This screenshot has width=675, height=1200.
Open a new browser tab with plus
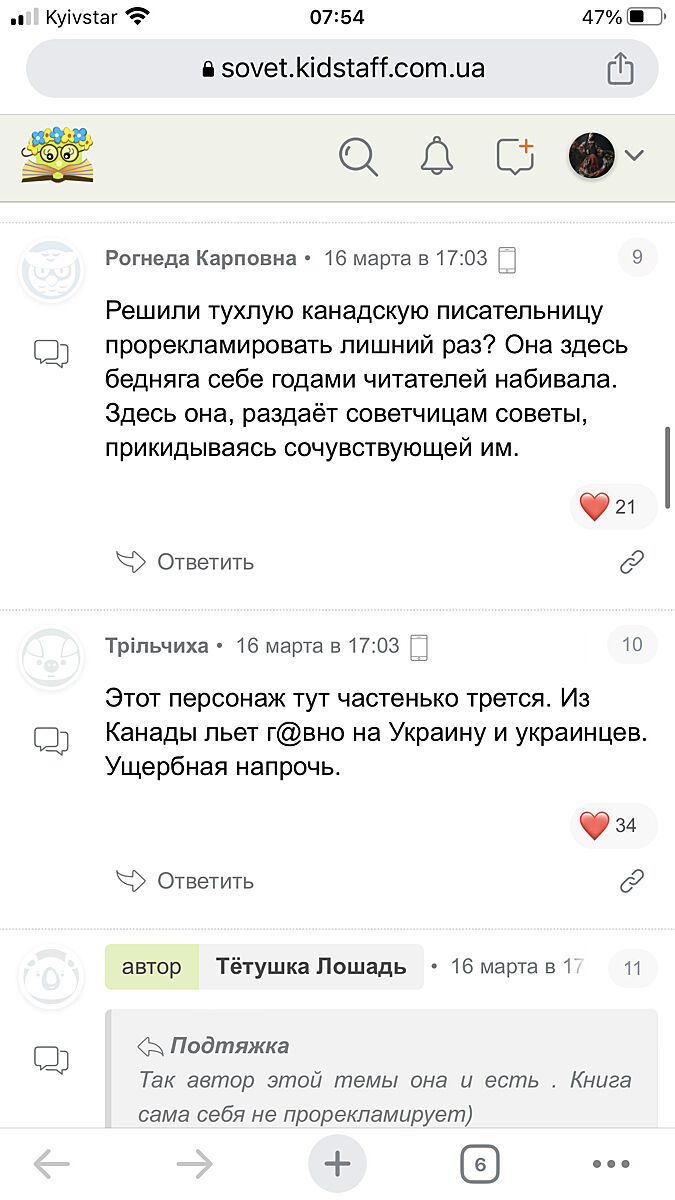[x=337, y=1164]
